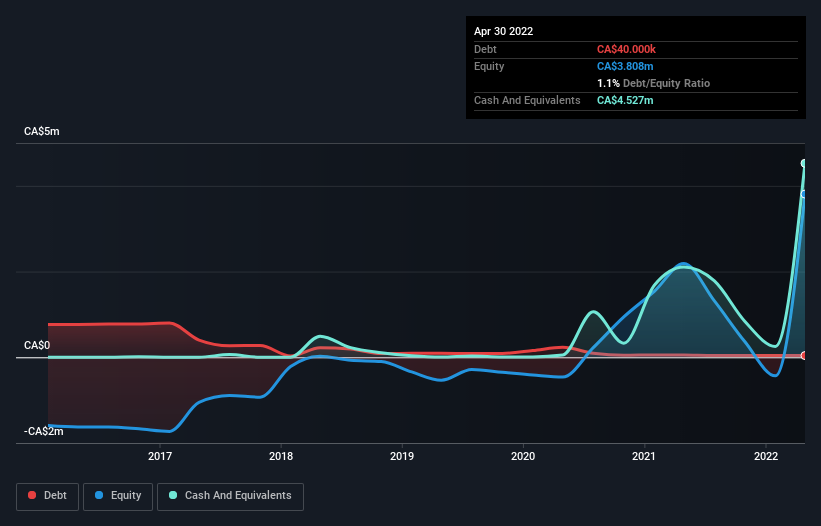Viewport: 821px width, 526px height.
Task: Toggle Cash And Equivalents legend button
Action: (230, 496)
